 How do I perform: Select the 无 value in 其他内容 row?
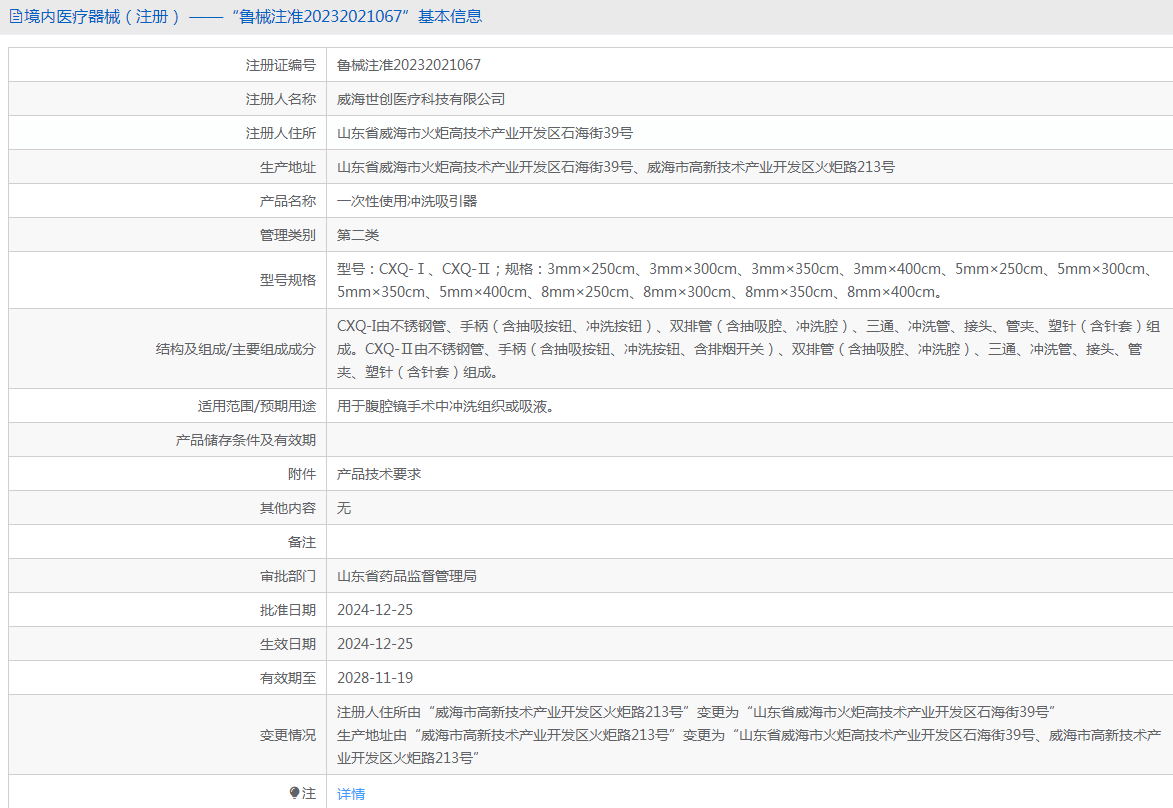343,509
